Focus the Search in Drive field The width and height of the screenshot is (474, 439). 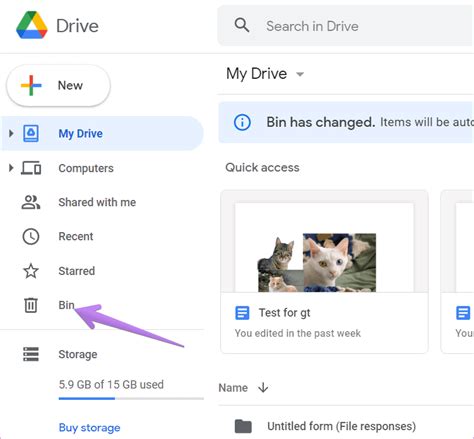coord(346,26)
